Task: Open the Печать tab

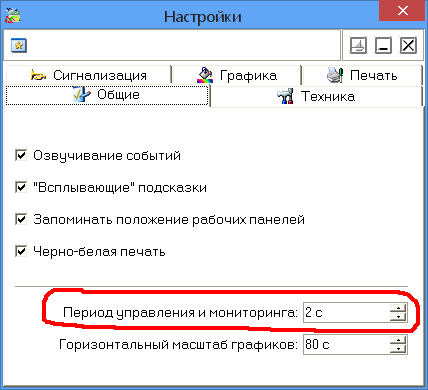Action: [362, 75]
